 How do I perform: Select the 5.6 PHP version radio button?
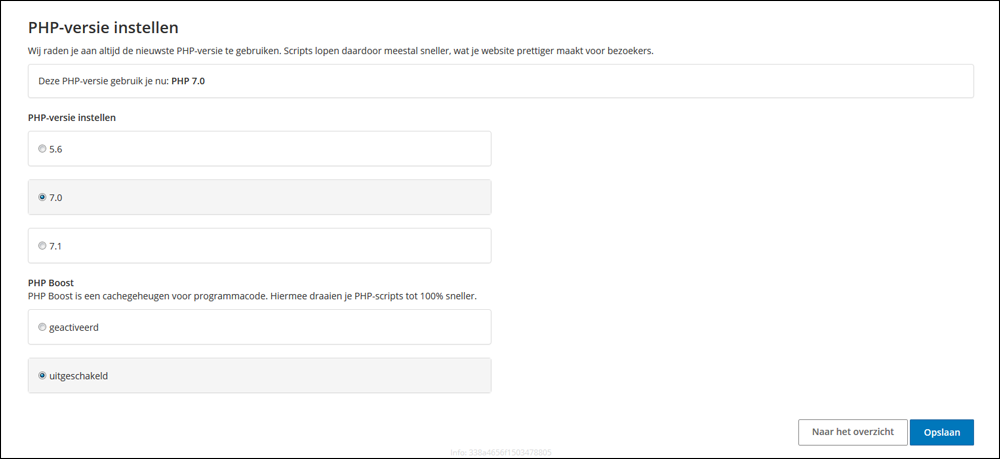coord(42,149)
